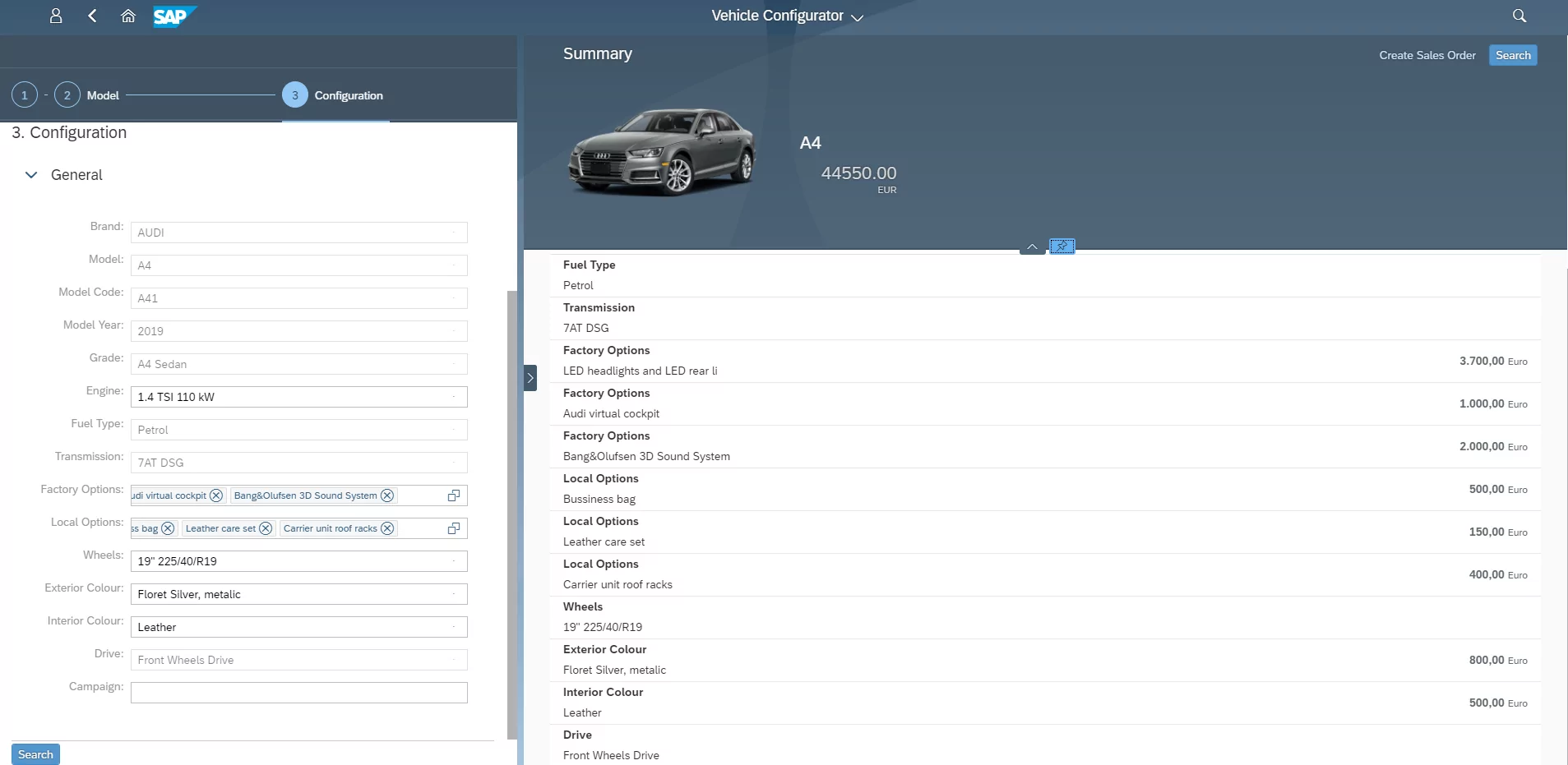The image size is (1568, 765).
Task: Toggle the pin header button
Action: pyautogui.click(x=1062, y=247)
